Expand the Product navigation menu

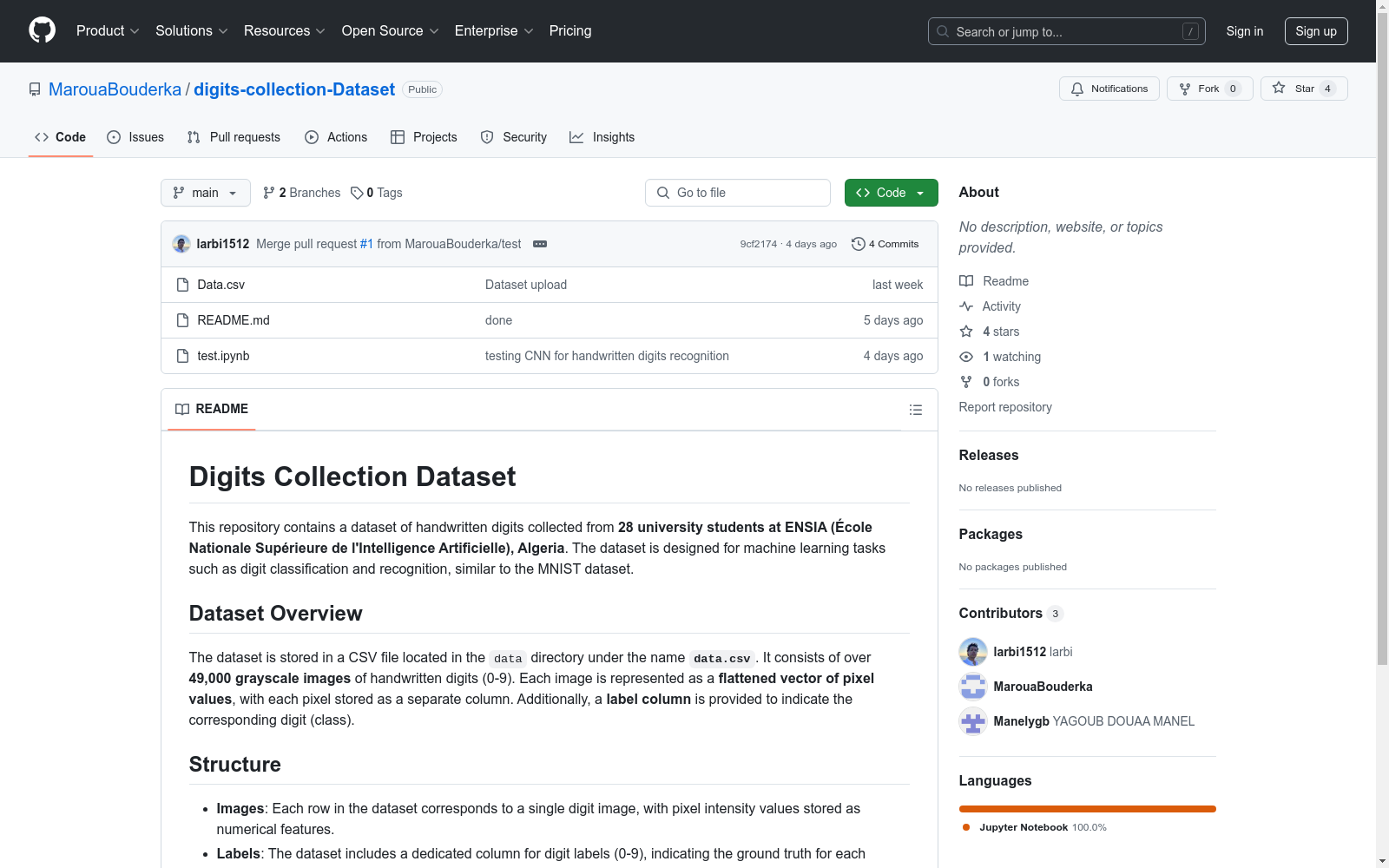point(108,31)
